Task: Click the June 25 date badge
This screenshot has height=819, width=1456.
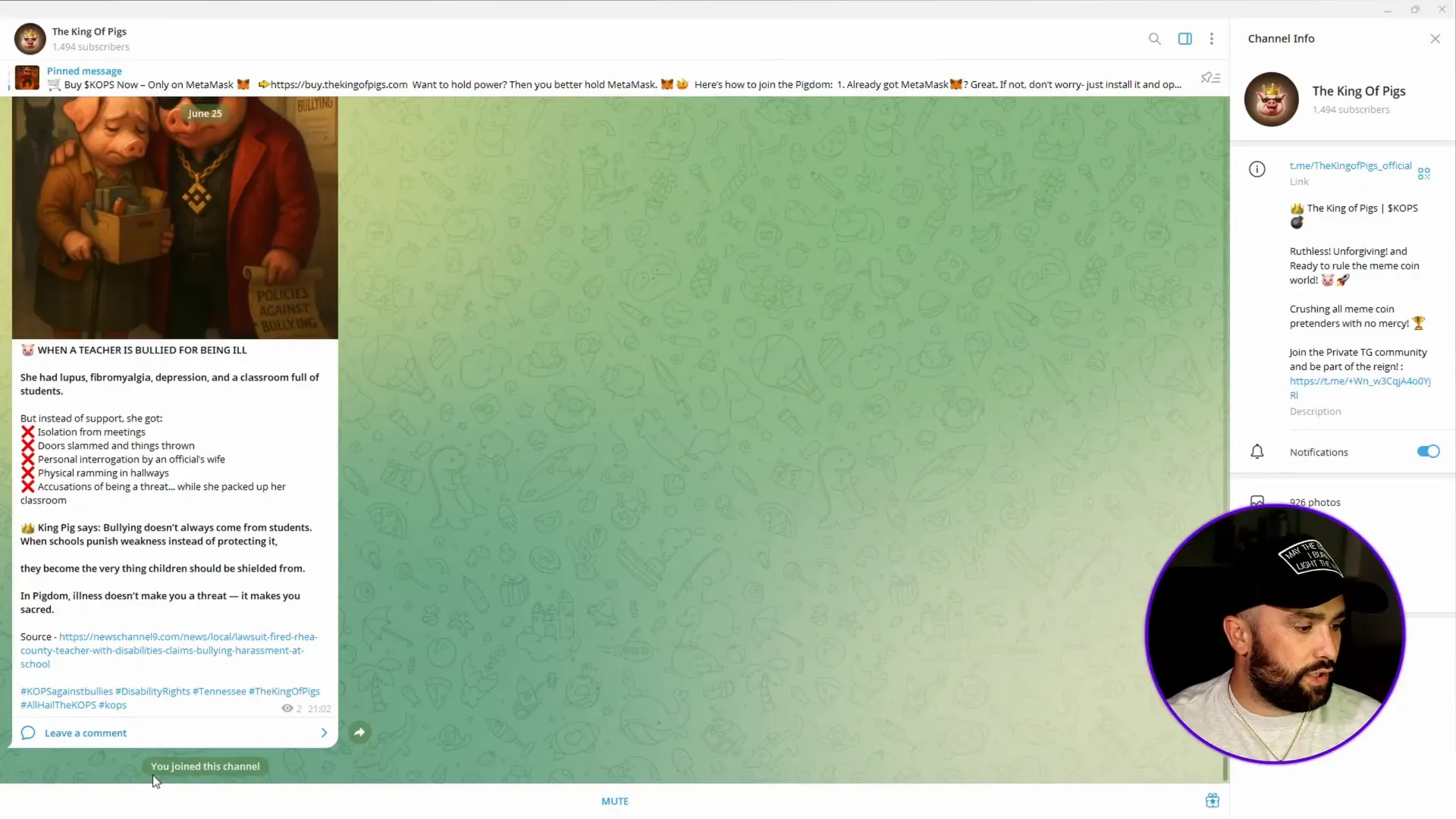Action: tap(205, 113)
